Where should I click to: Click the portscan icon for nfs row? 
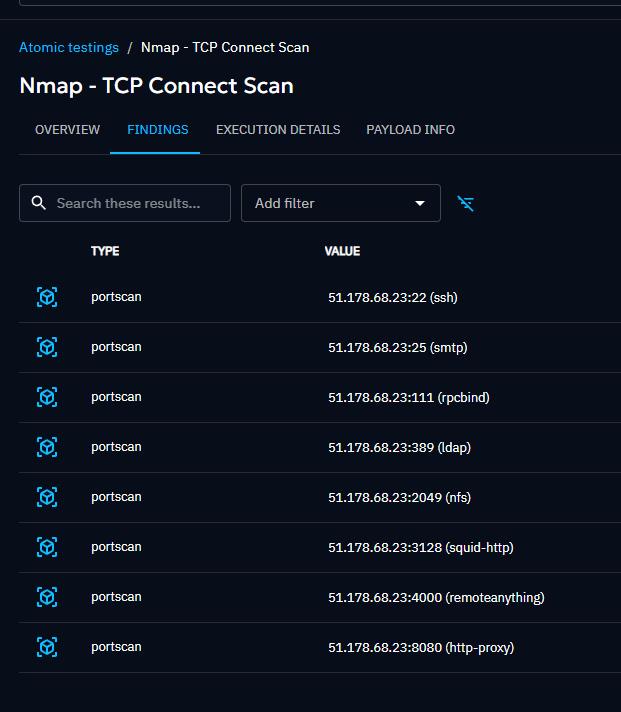pyautogui.click(x=47, y=497)
